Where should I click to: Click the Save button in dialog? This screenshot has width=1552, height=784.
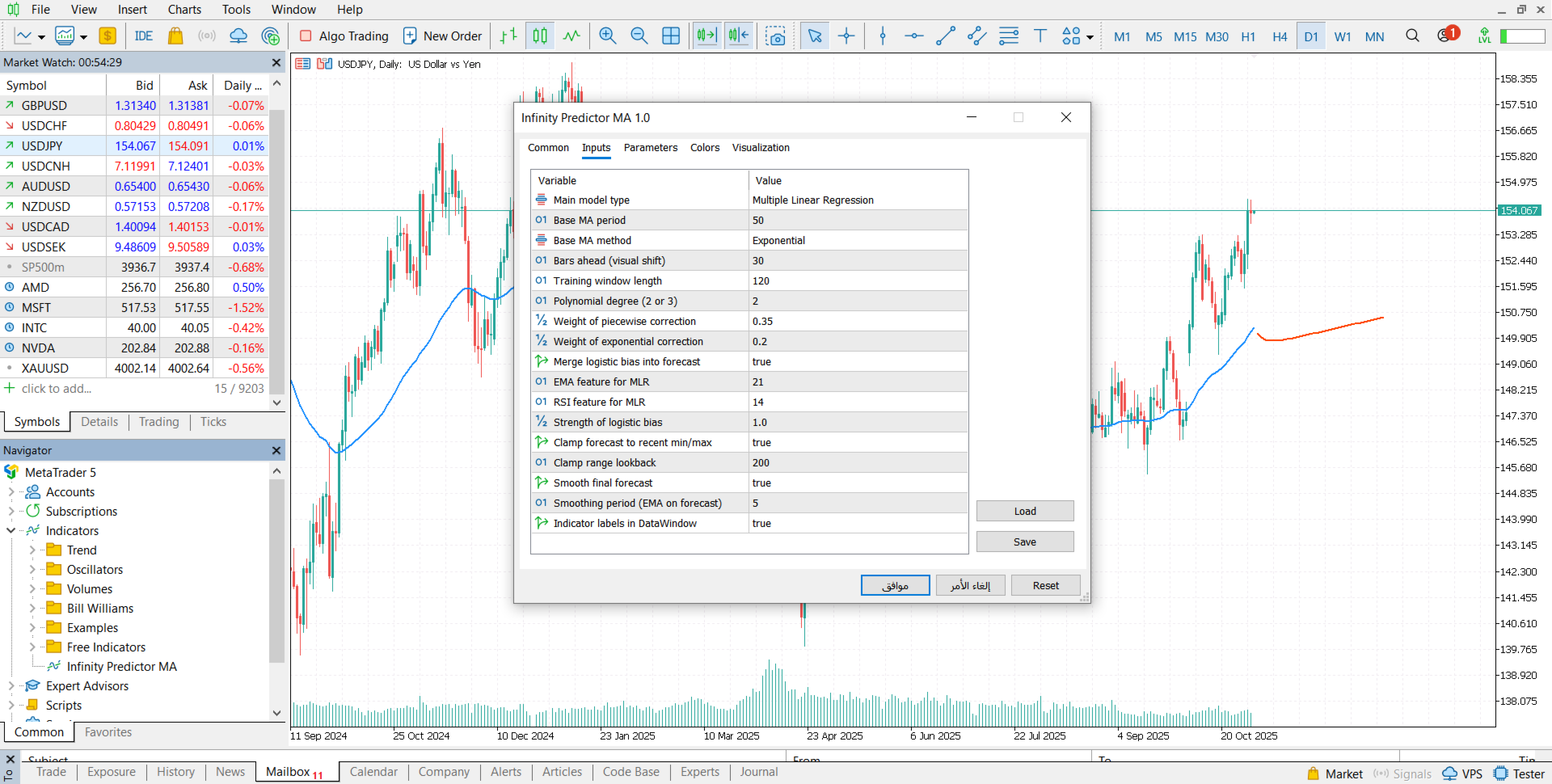point(1025,542)
